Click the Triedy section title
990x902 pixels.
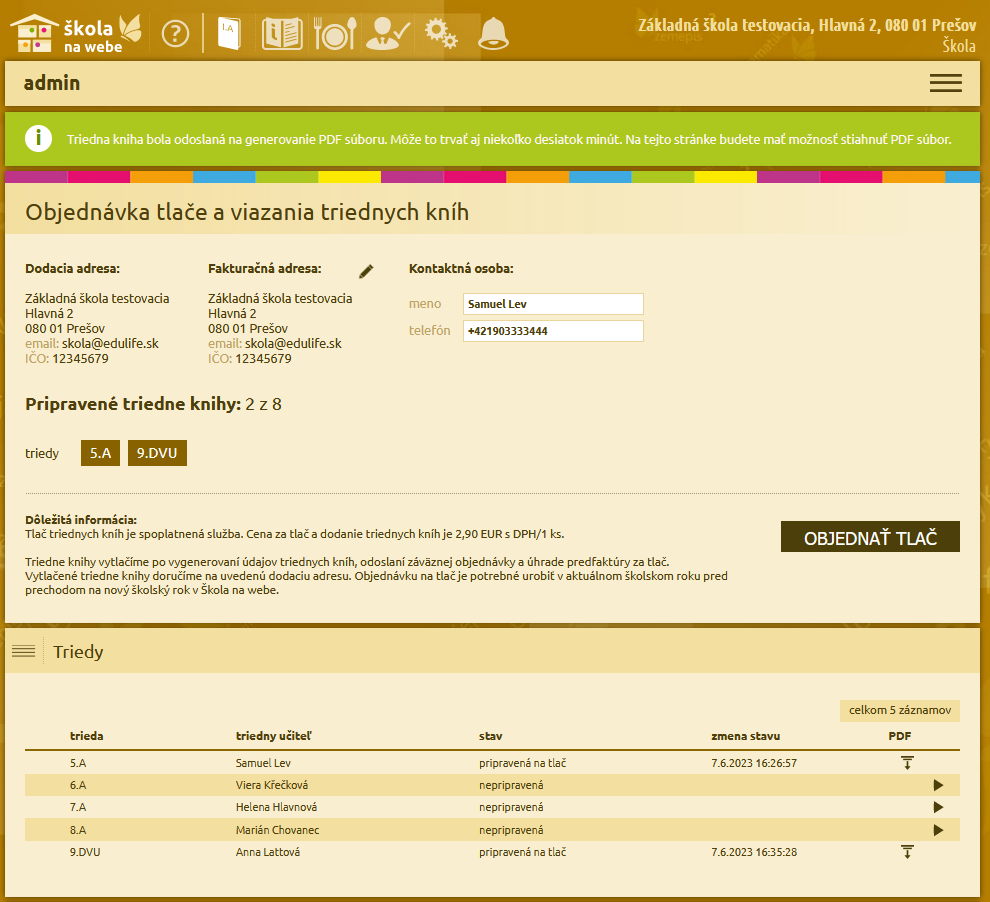(x=78, y=651)
